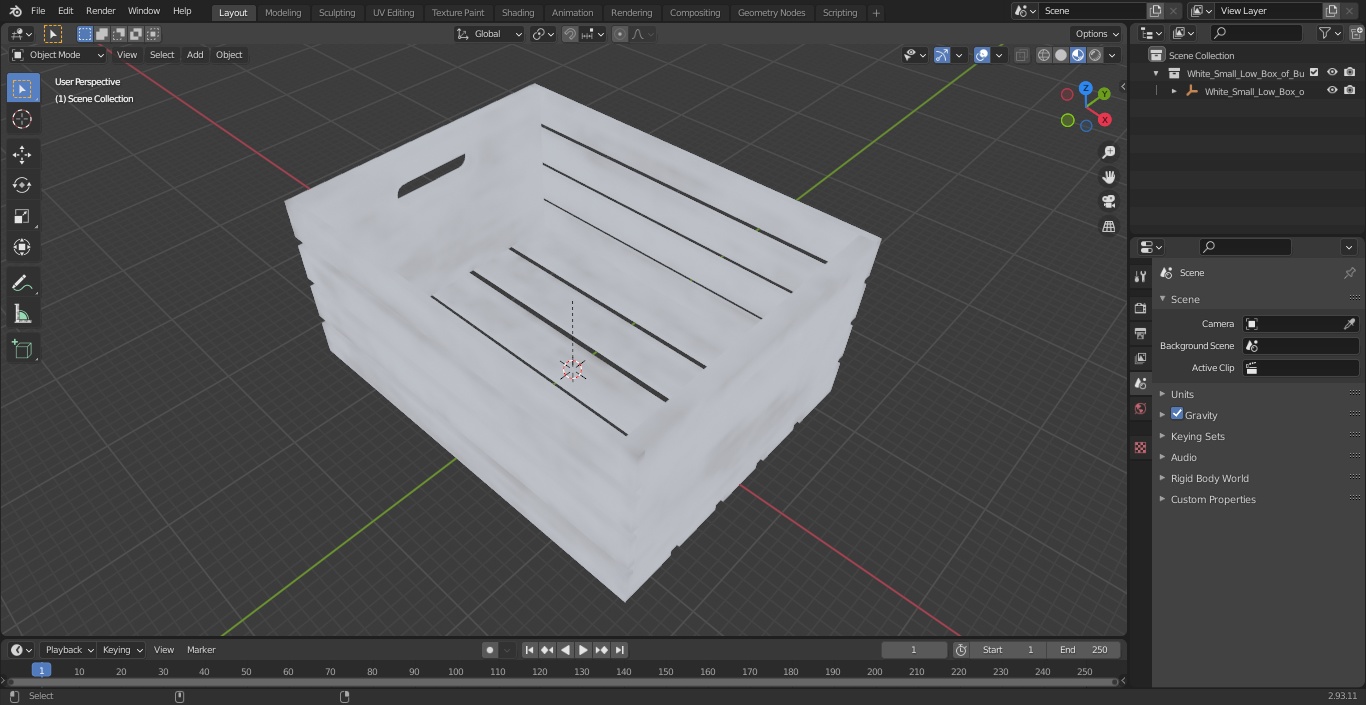Select the Scale tool

(22, 216)
